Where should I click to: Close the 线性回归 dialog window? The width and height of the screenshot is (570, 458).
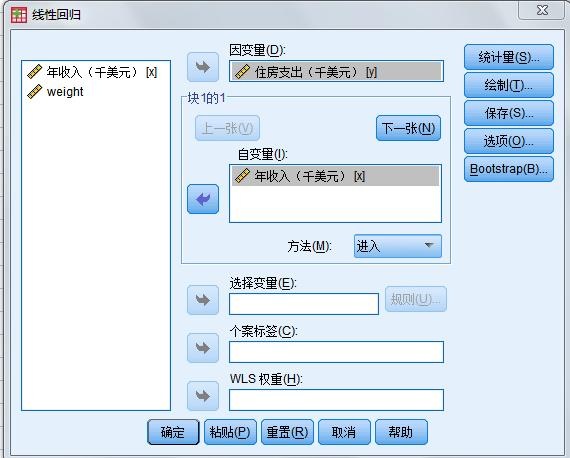tap(542, 10)
